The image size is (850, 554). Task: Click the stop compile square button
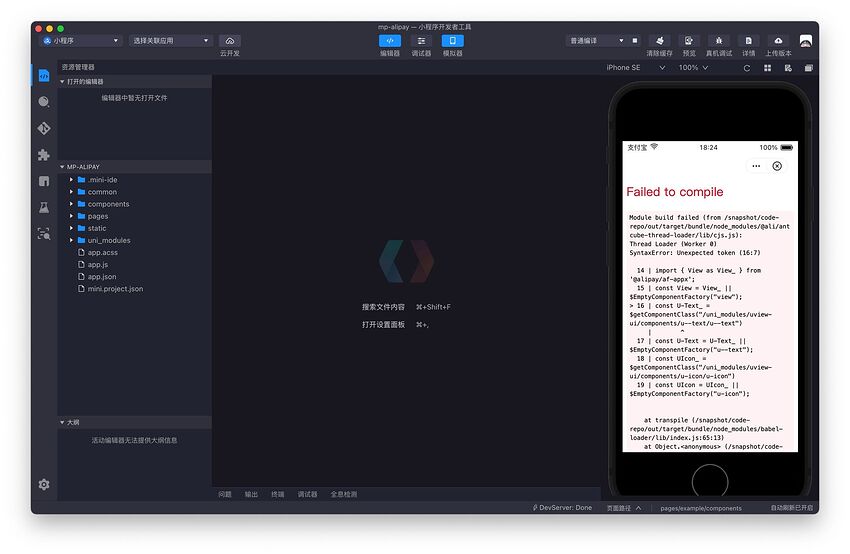tap(635, 41)
